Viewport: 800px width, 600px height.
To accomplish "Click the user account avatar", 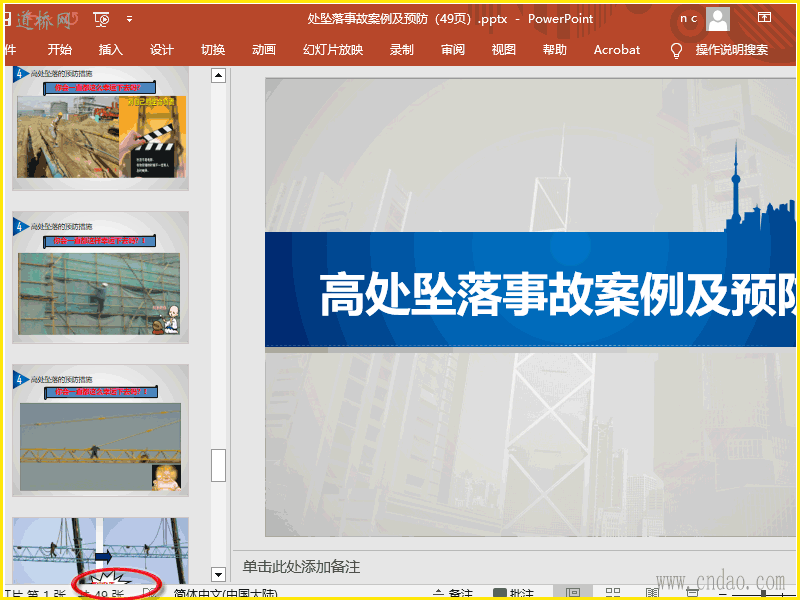I will point(718,19).
